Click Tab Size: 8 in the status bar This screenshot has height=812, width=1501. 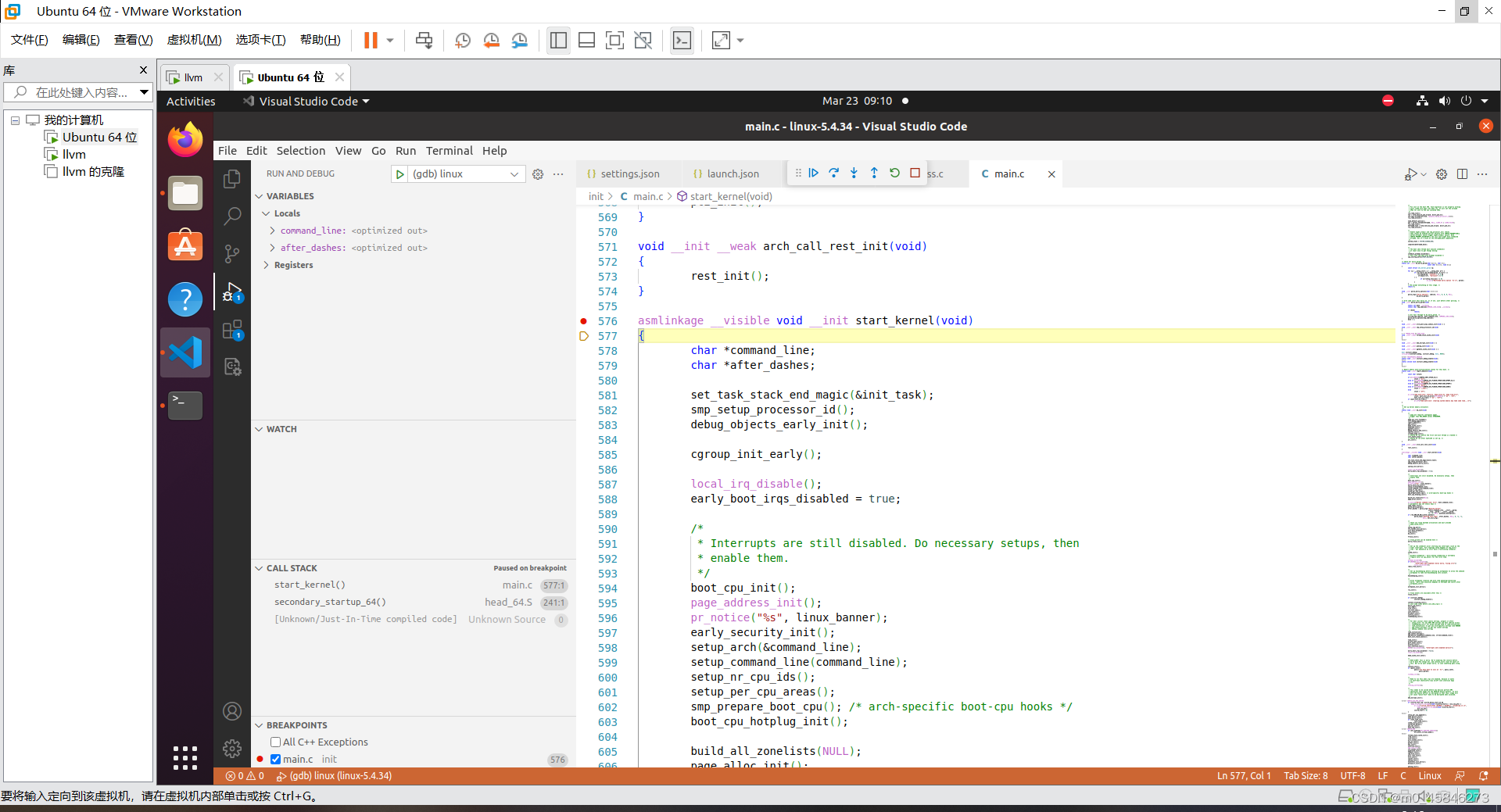coord(1306,776)
